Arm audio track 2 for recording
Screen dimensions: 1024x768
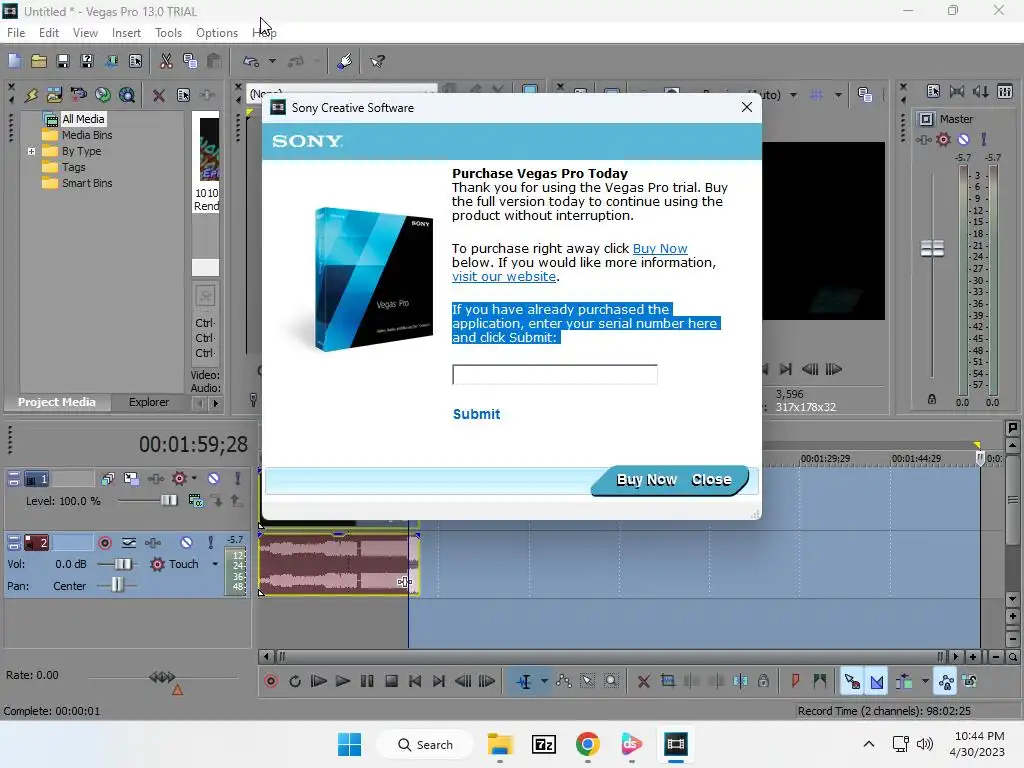click(104, 543)
